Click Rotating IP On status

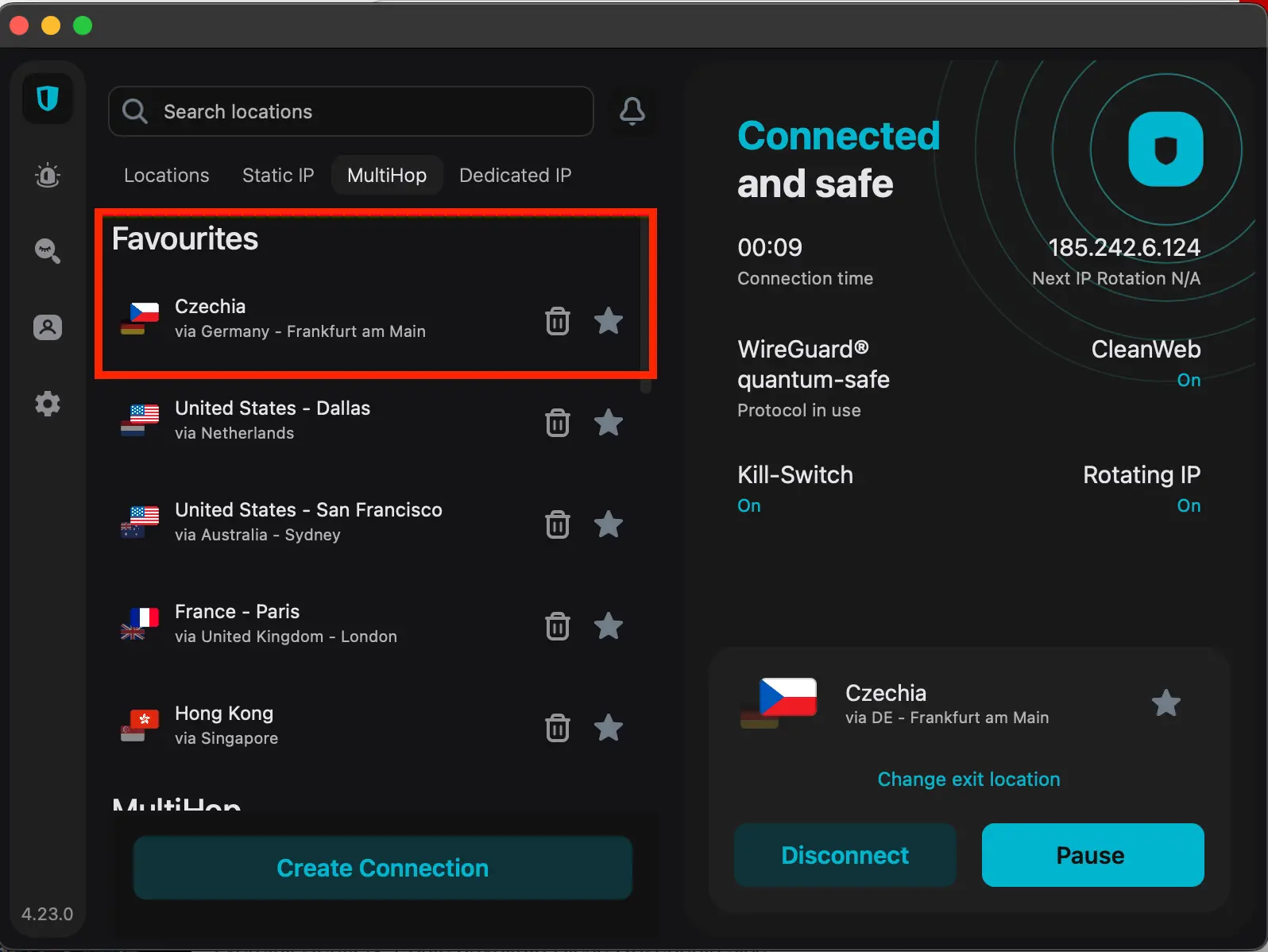pos(1189,505)
